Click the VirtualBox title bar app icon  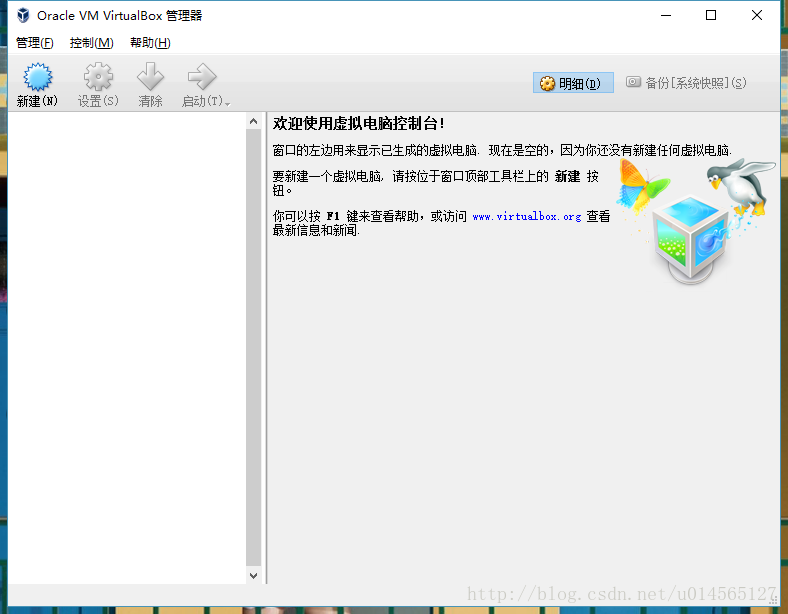(23, 16)
